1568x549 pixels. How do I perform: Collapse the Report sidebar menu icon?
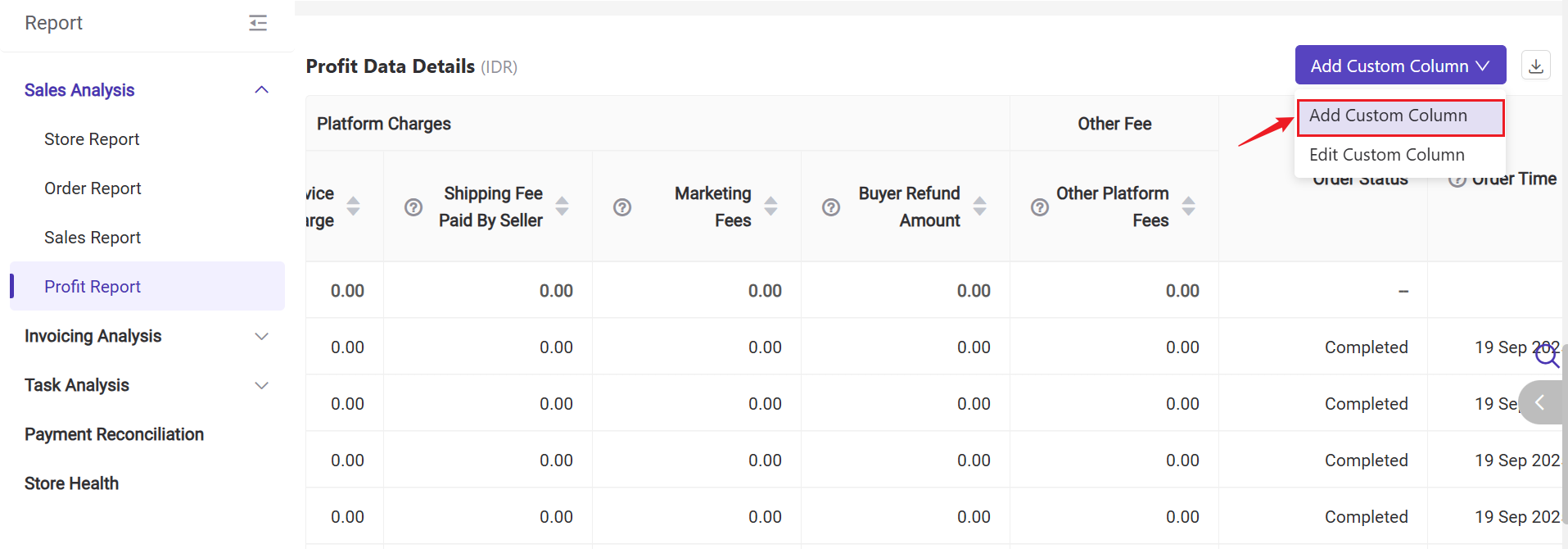coord(258,23)
